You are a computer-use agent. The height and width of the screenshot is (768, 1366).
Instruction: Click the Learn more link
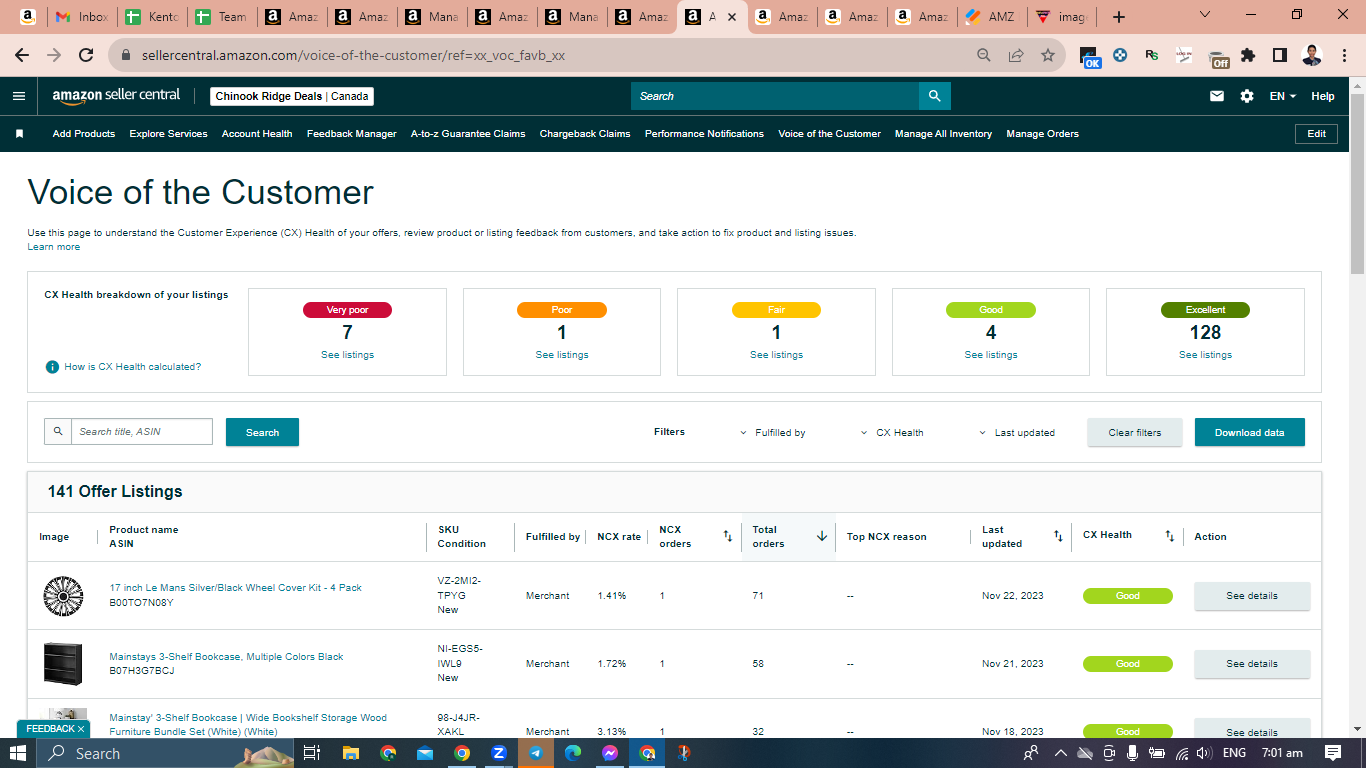(x=54, y=247)
